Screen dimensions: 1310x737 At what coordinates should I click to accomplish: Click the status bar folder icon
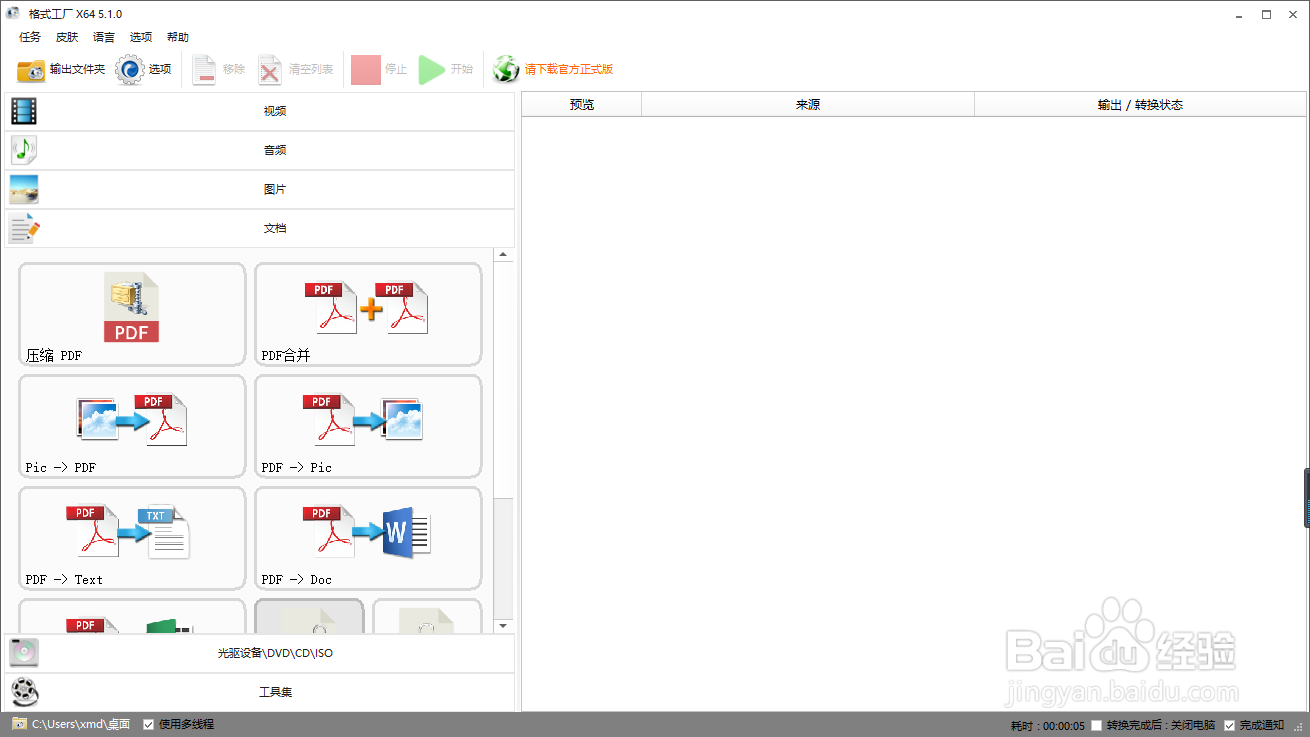pos(19,723)
